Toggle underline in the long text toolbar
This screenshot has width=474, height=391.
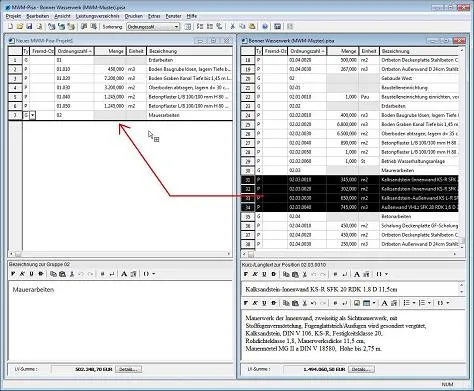click(264, 303)
